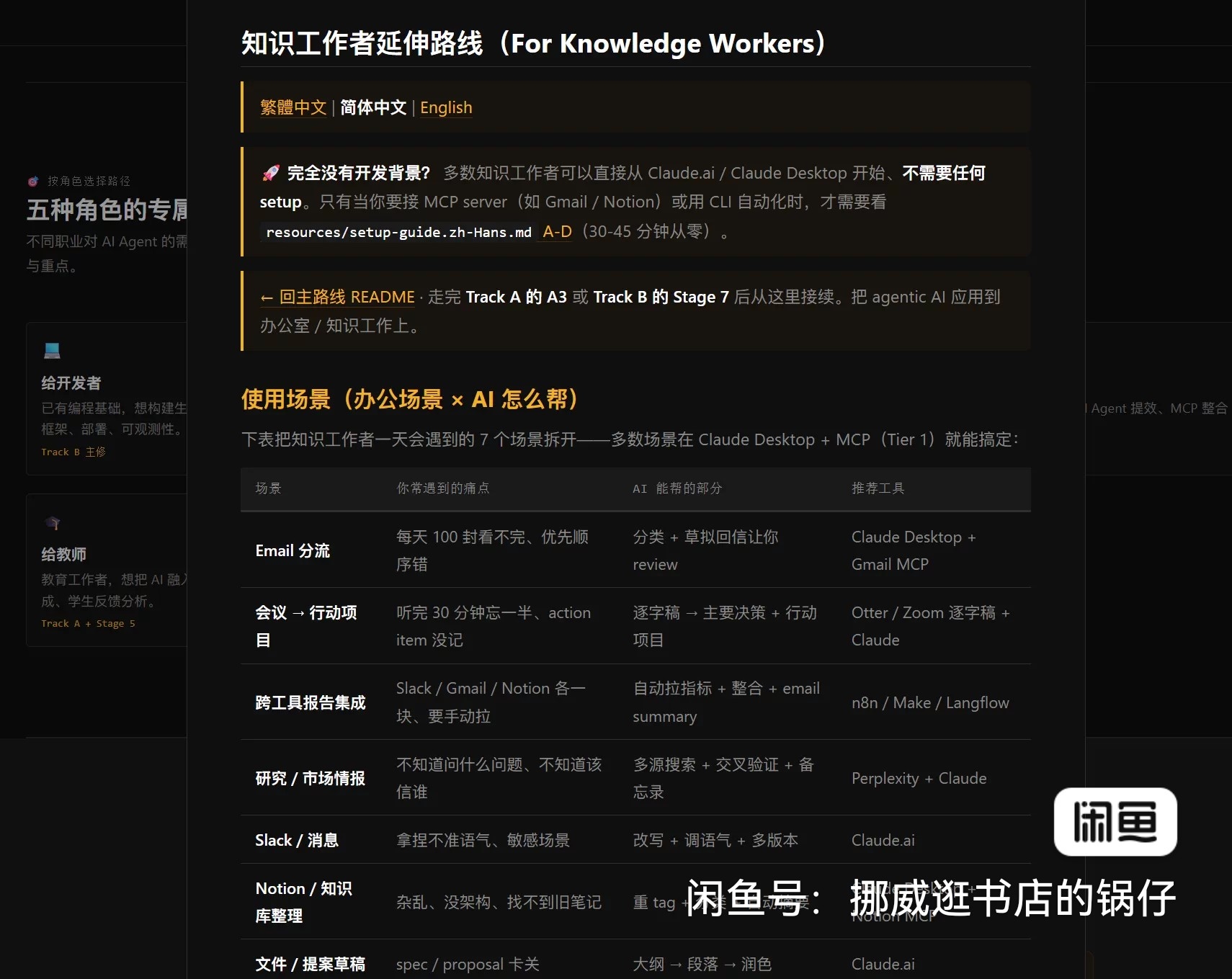Click the 你常遇到的痛点 column header
The image size is (1232, 979).
(x=442, y=488)
